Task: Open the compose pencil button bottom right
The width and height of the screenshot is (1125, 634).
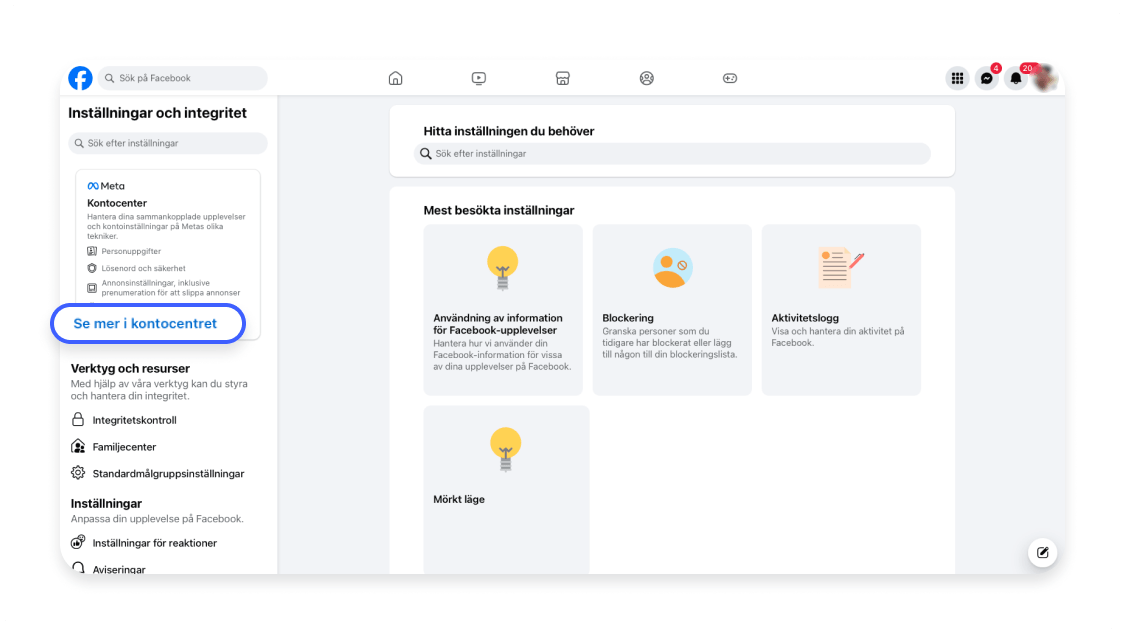Action: coord(1042,552)
